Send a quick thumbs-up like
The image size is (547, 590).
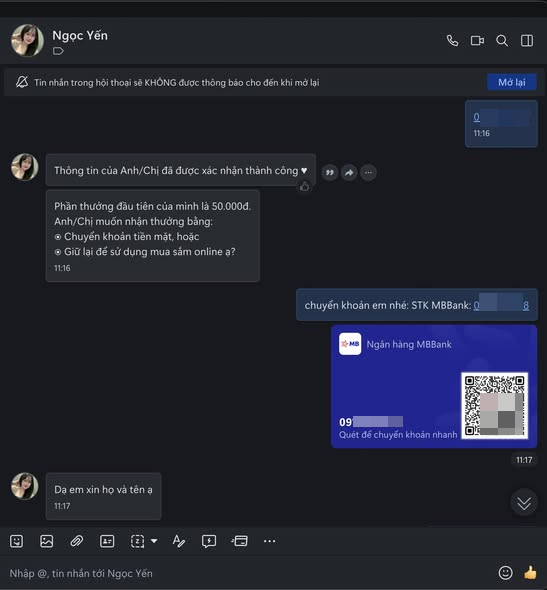530,573
